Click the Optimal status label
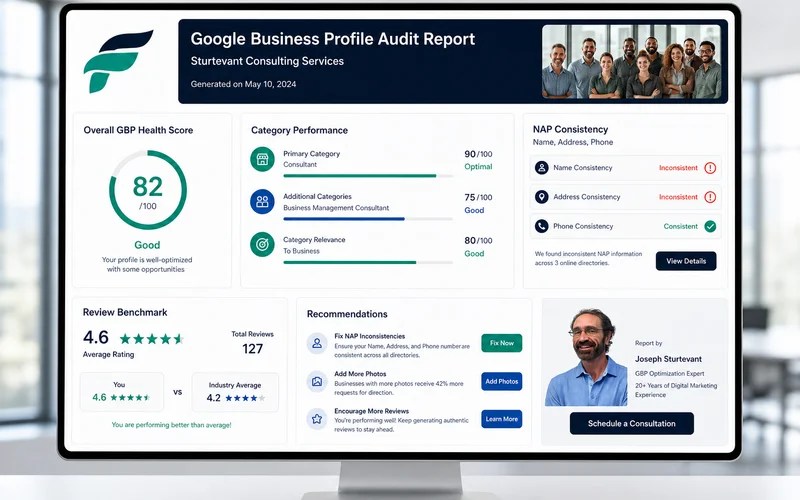800x500 pixels. coord(478,167)
